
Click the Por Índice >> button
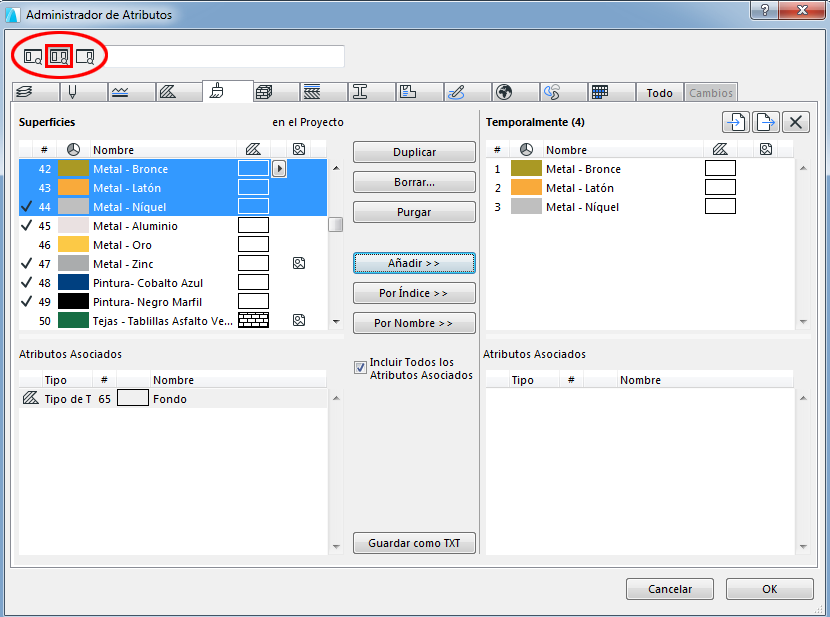414,293
